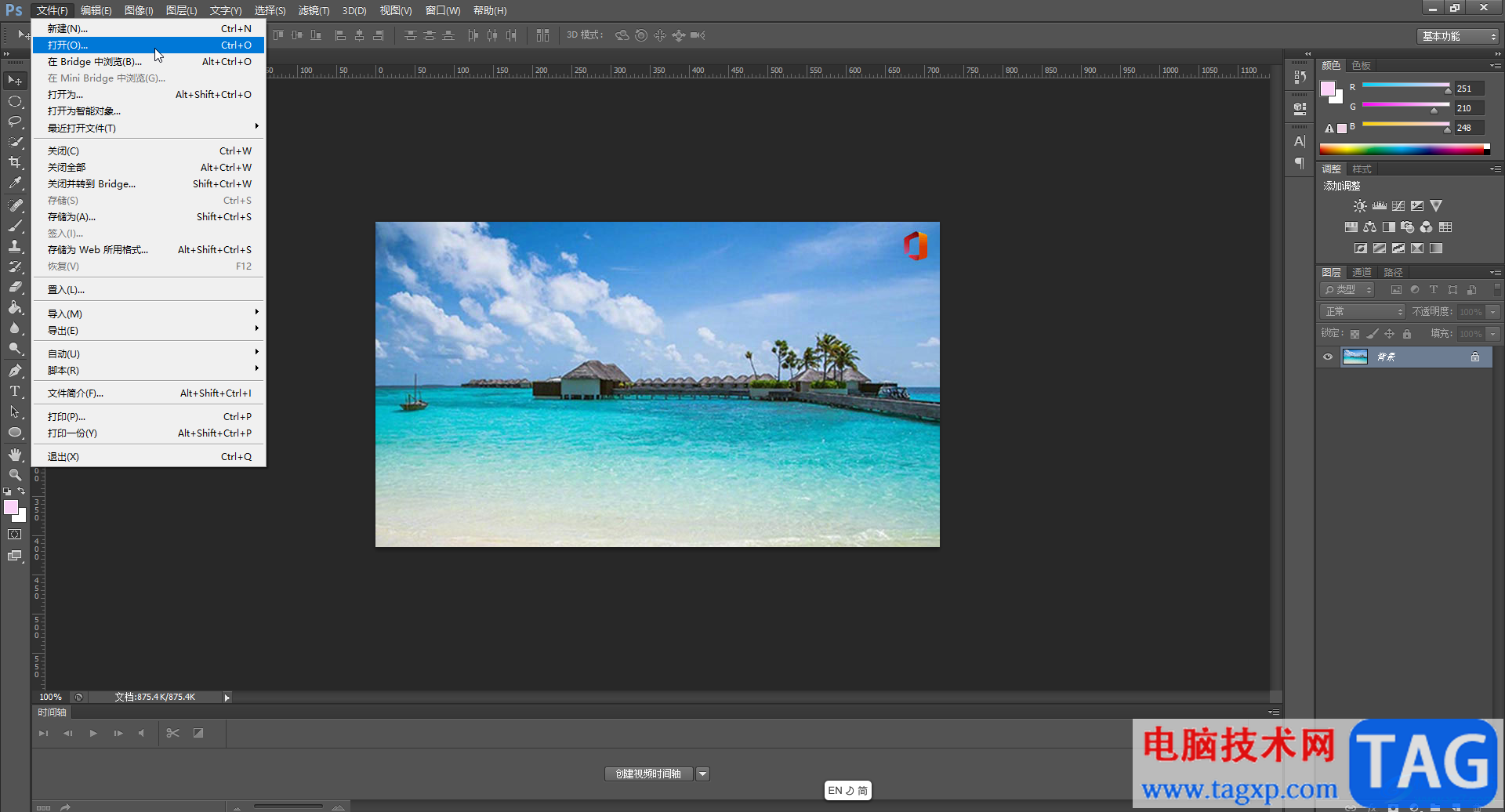
Task: Open the Paragraph panel icon
Action: pos(1300,163)
